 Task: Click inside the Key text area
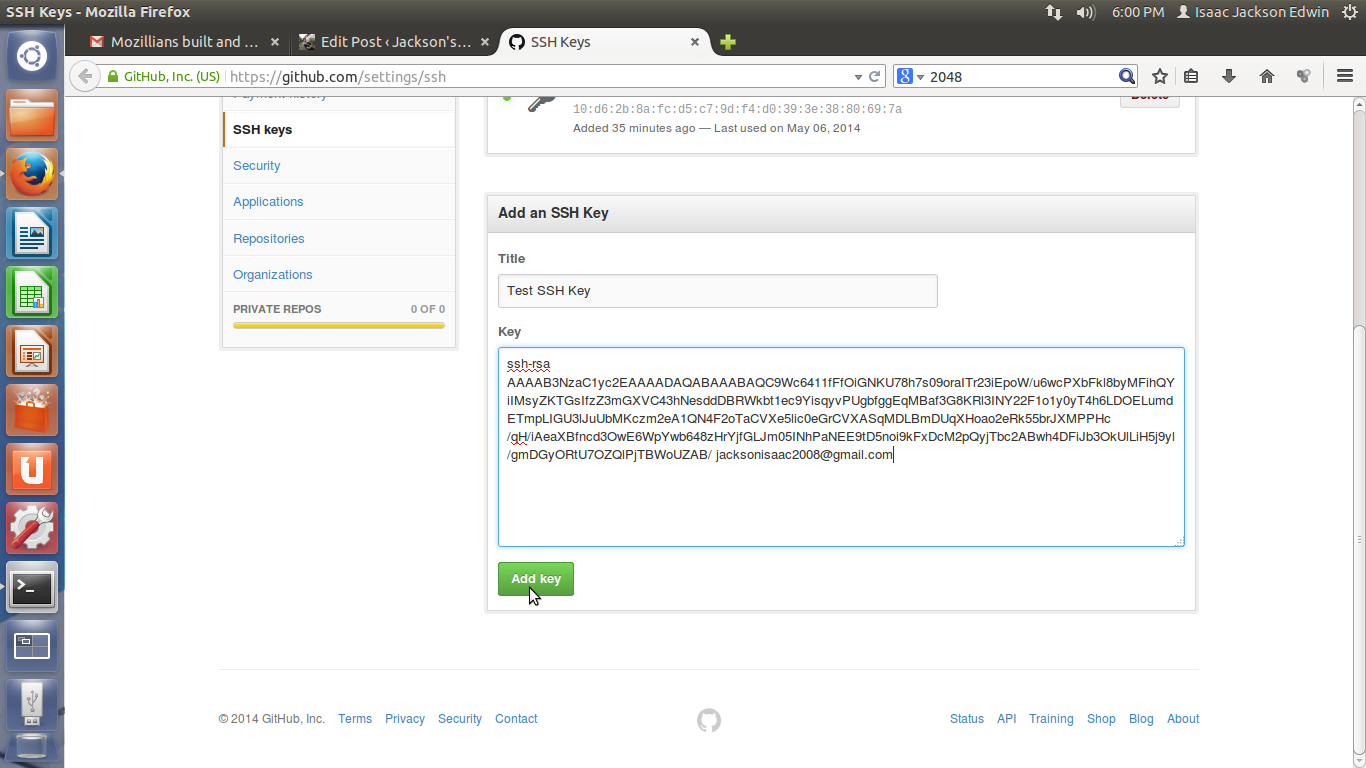841,447
